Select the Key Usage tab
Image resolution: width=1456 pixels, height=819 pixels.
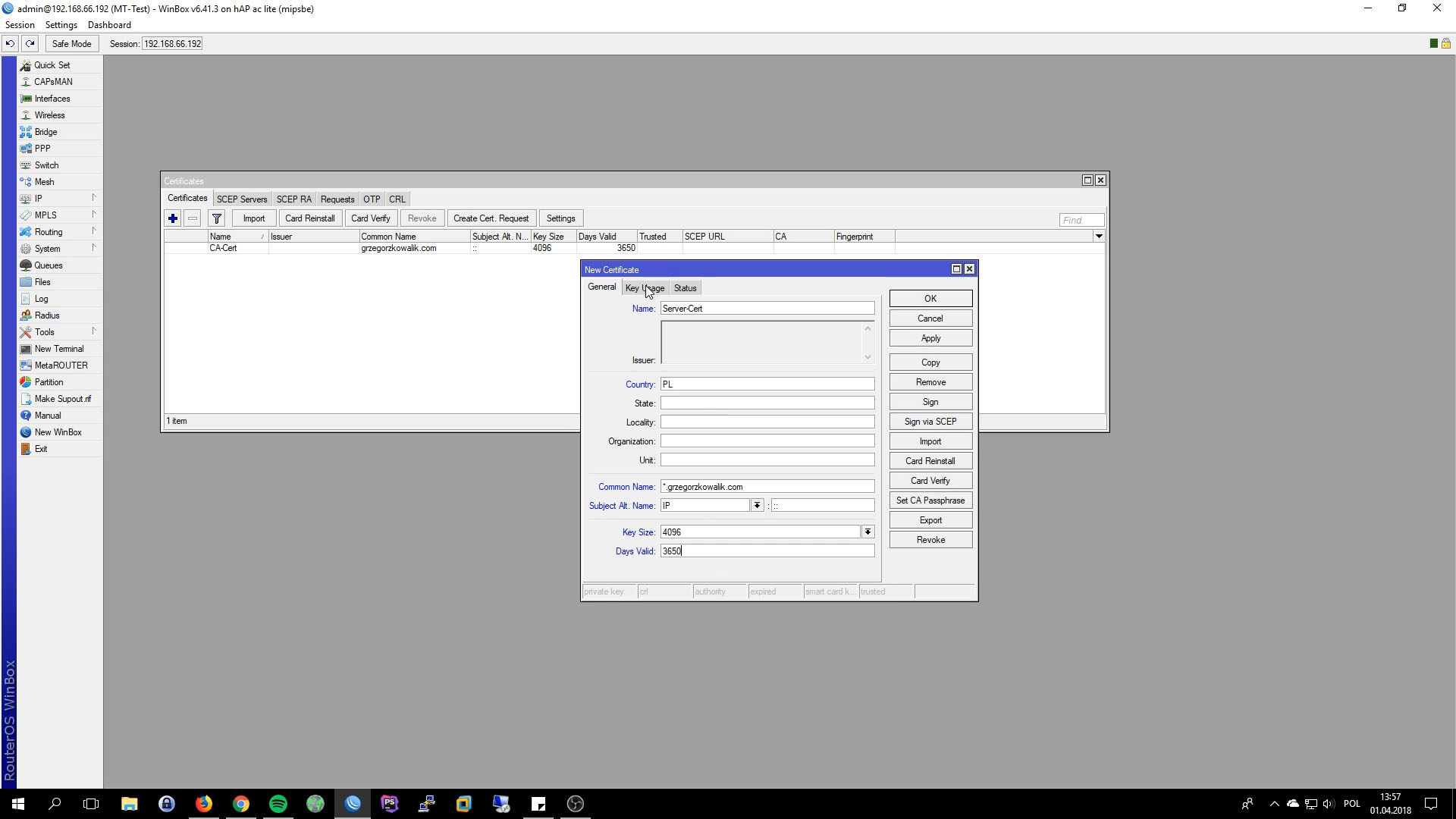(x=645, y=287)
